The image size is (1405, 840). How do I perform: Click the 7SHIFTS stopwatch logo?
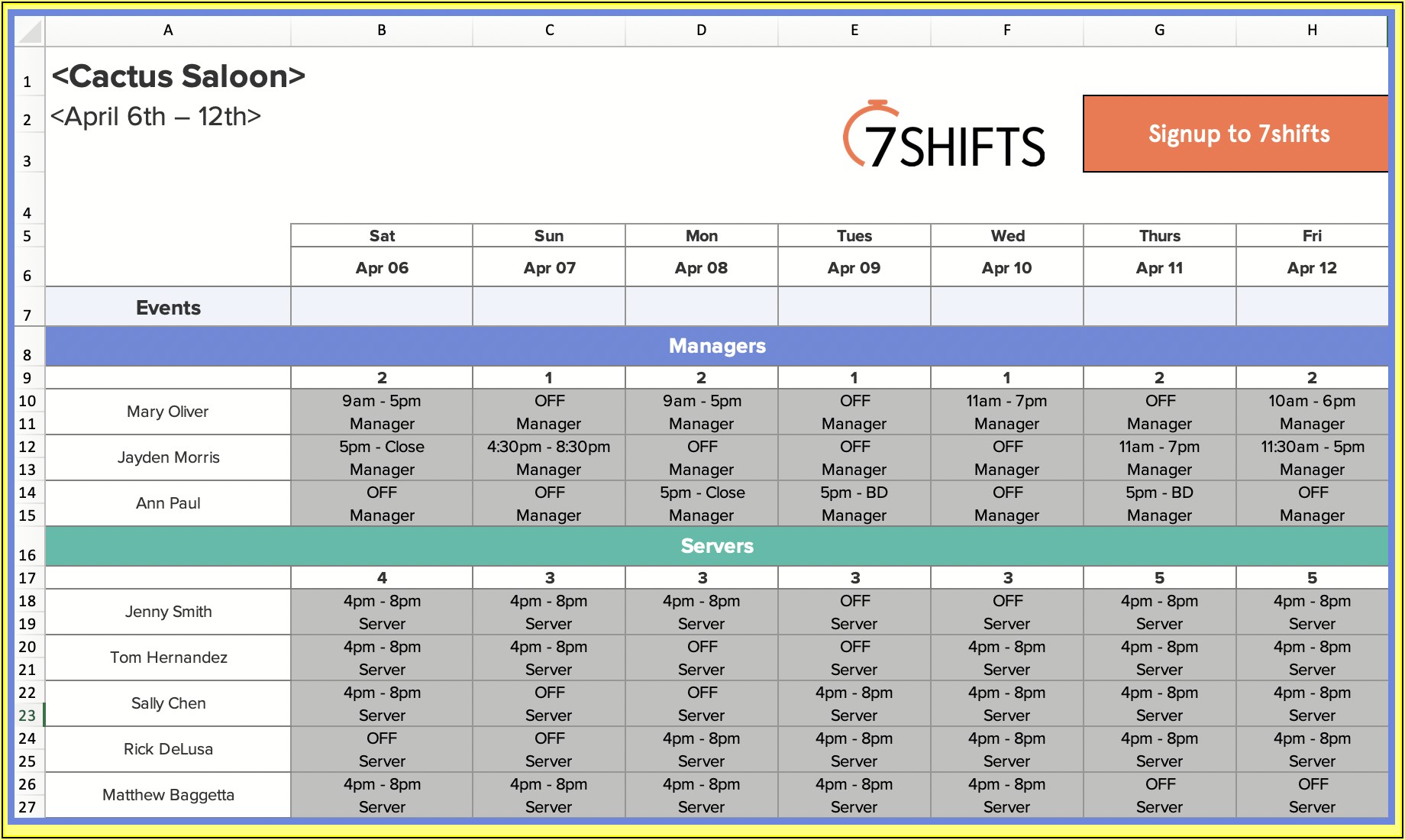(x=944, y=136)
